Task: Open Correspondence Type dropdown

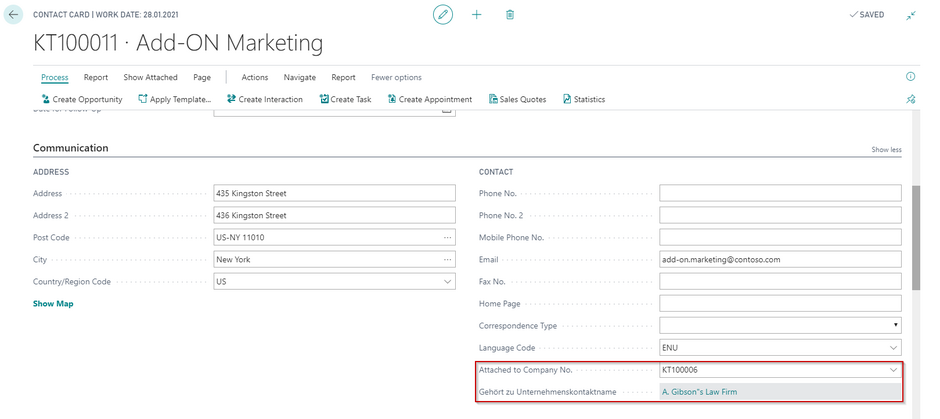Action: [894, 326]
